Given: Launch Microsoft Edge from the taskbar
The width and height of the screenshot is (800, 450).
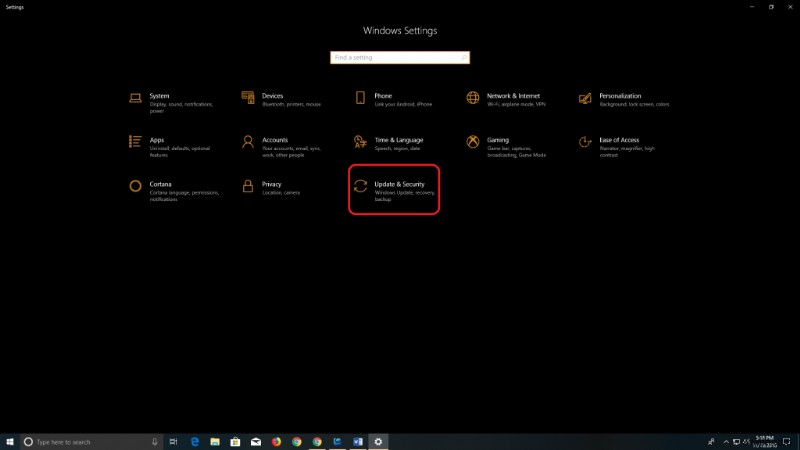Looking at the screenshot, I should 194,442.
